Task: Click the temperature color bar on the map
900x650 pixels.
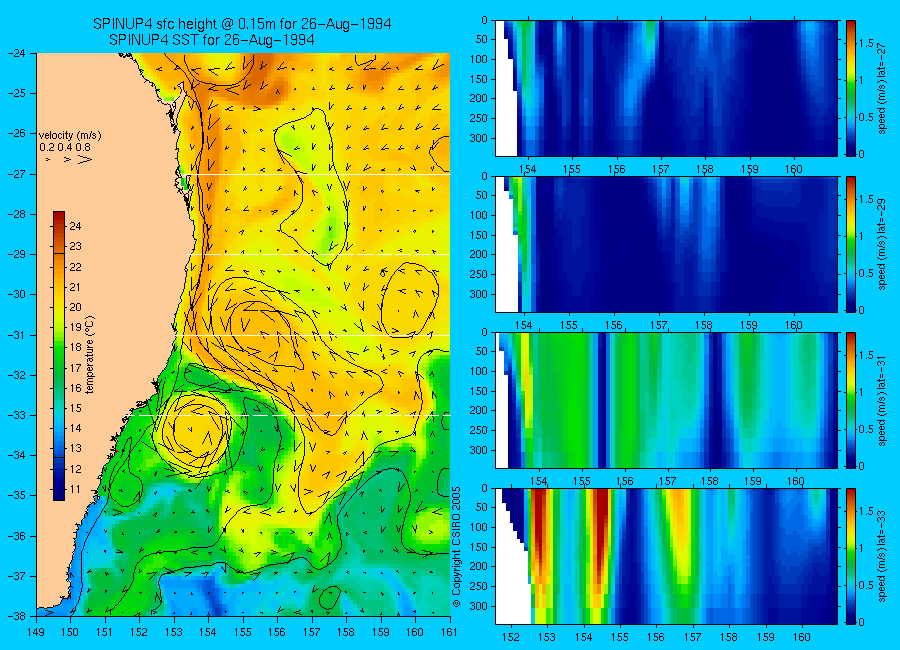Action: (59, 356)
